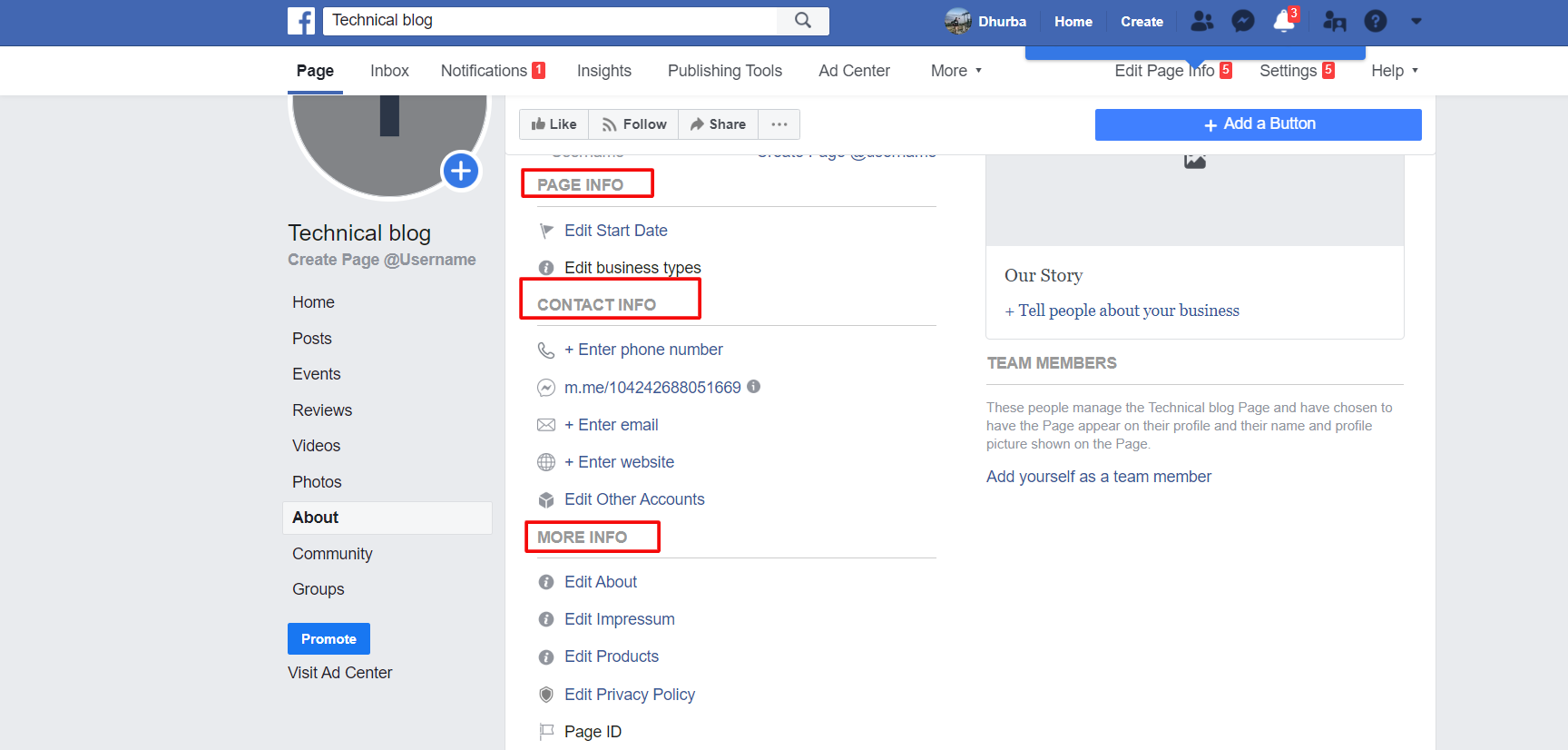Click the info icon beside Edit Impressum

coord(546,619)
